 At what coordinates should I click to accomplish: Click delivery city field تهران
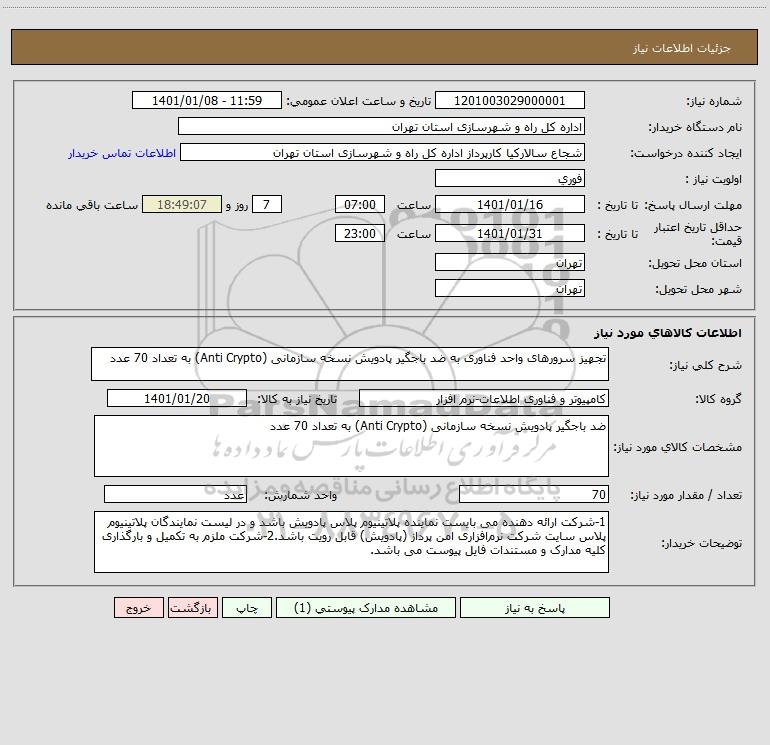point(510,288)
